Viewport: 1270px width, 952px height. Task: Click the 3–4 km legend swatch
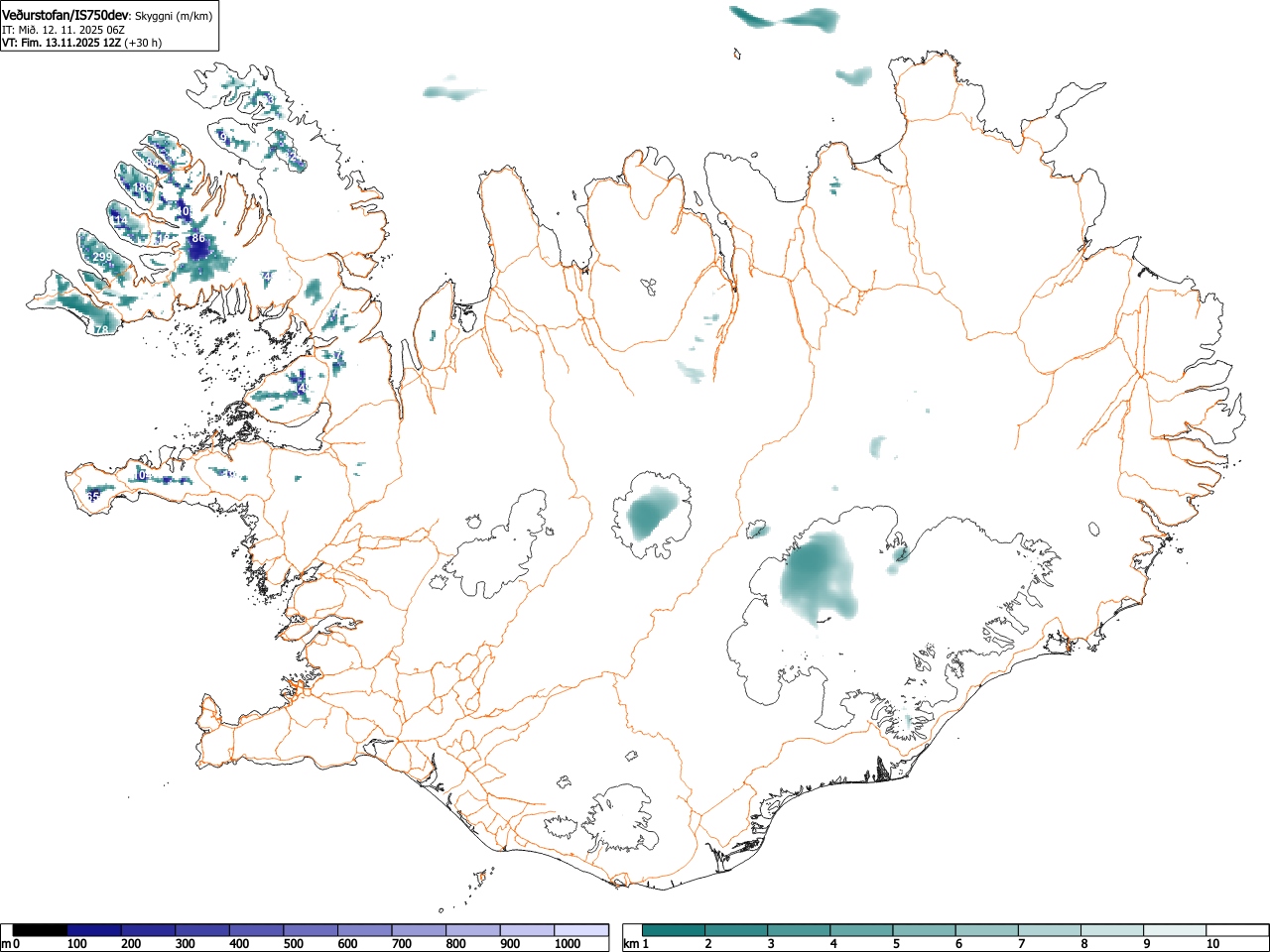click(799, 931)
